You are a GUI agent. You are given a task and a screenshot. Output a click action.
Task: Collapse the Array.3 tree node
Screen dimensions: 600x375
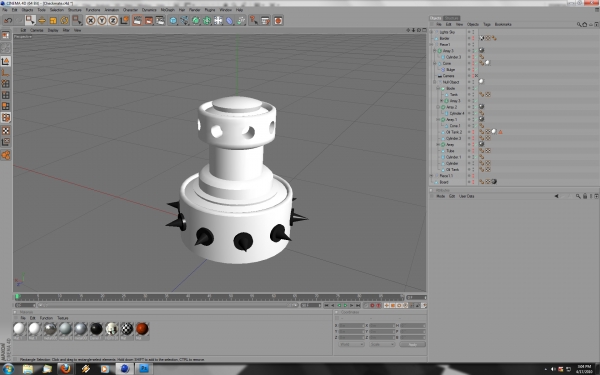(x=435, y=51)
